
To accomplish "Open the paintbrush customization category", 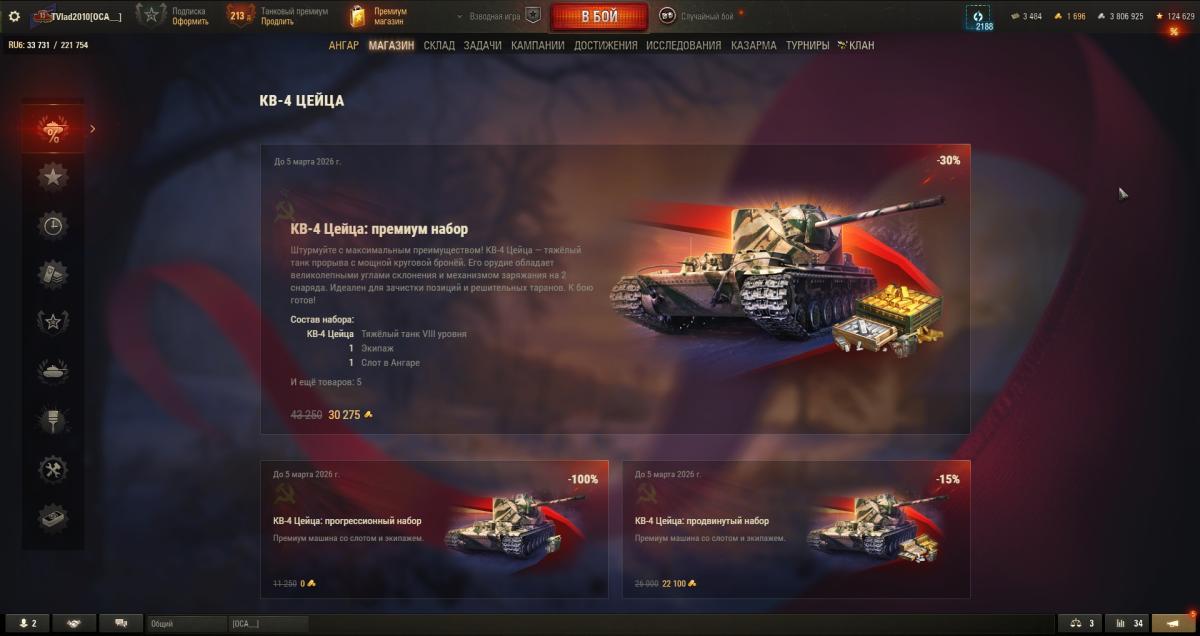I will tap(53, 419).
